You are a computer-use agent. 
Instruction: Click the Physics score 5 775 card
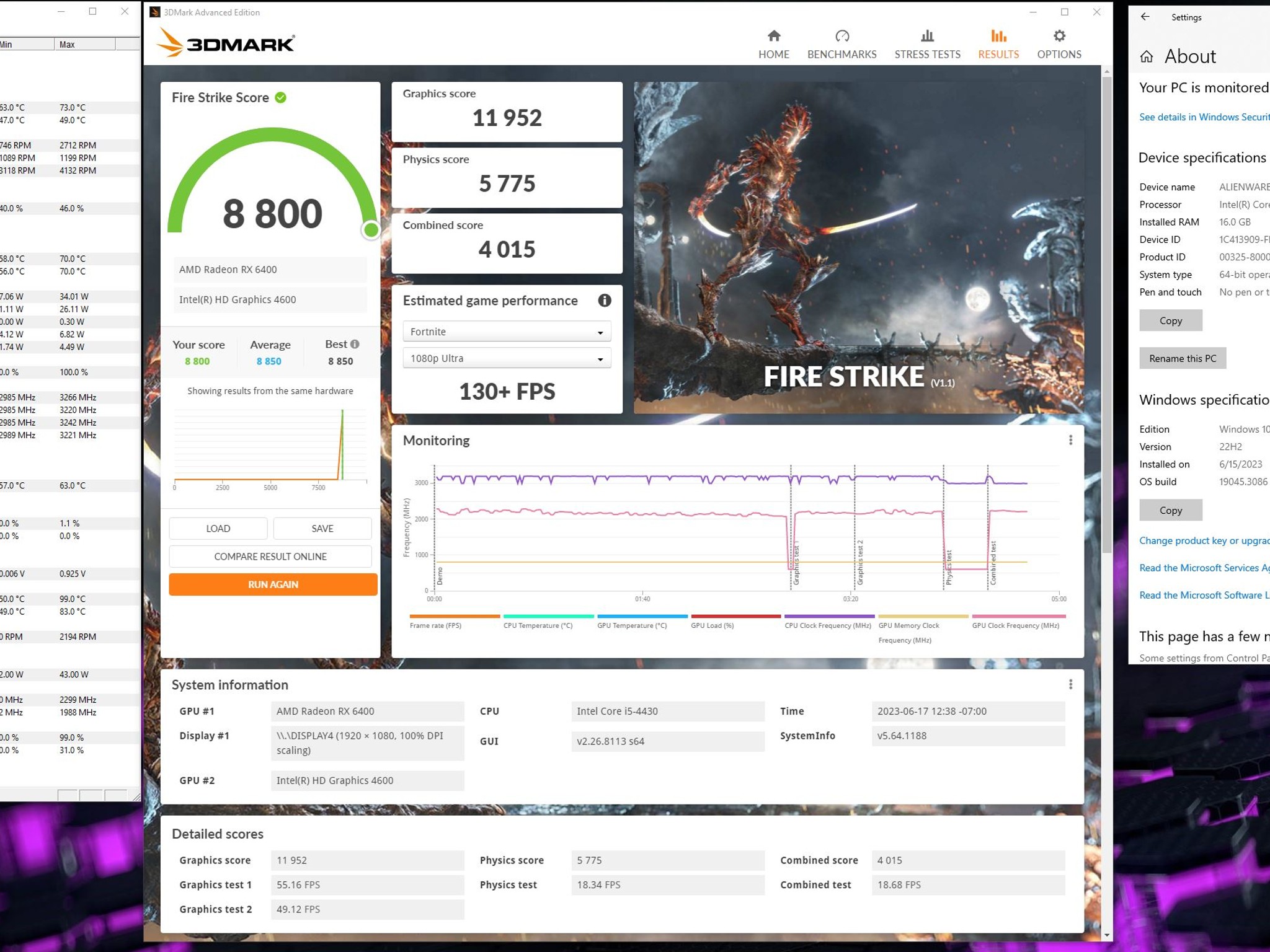(x=507, y=178)
